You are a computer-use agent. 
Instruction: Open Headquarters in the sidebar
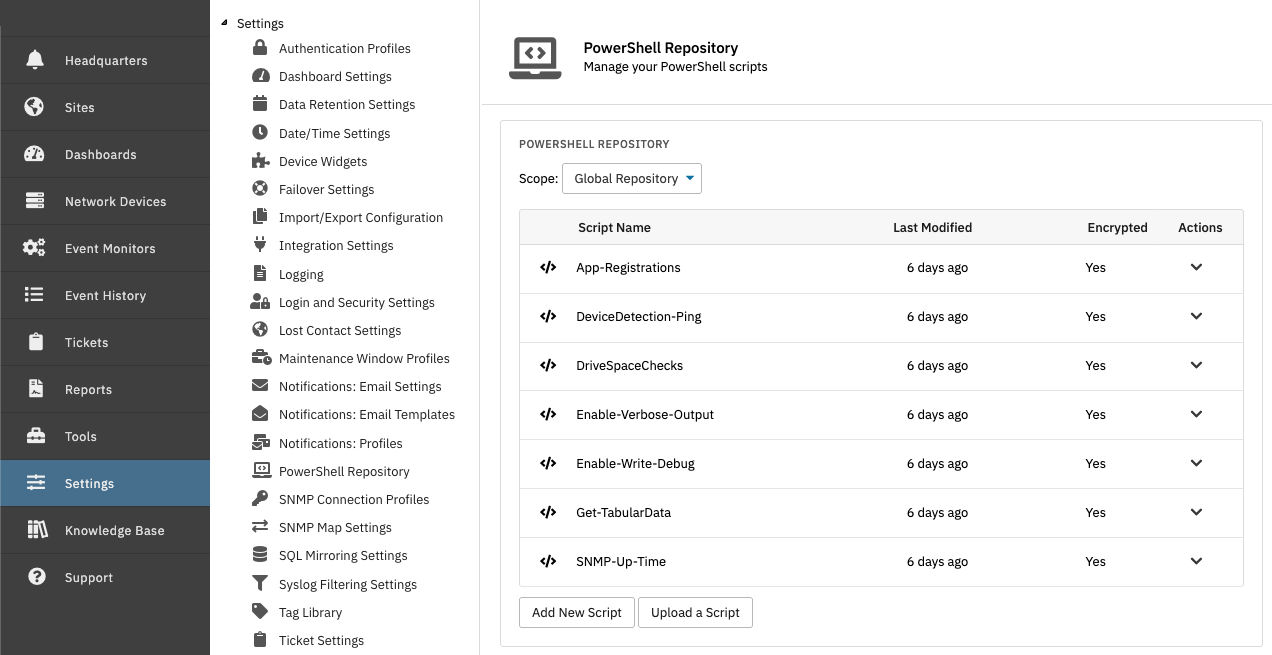(105, 60)
